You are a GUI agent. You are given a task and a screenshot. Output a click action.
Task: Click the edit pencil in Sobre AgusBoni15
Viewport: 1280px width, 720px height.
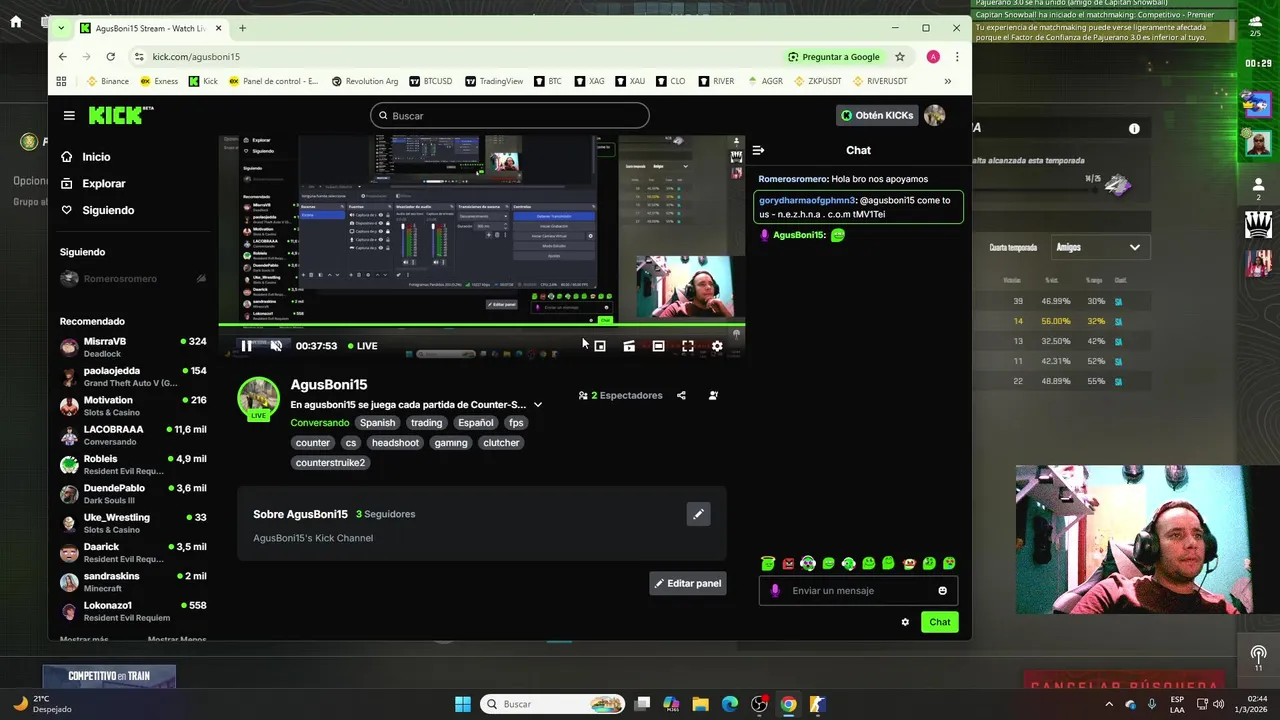pyautogui.click(x=698, y=514)
